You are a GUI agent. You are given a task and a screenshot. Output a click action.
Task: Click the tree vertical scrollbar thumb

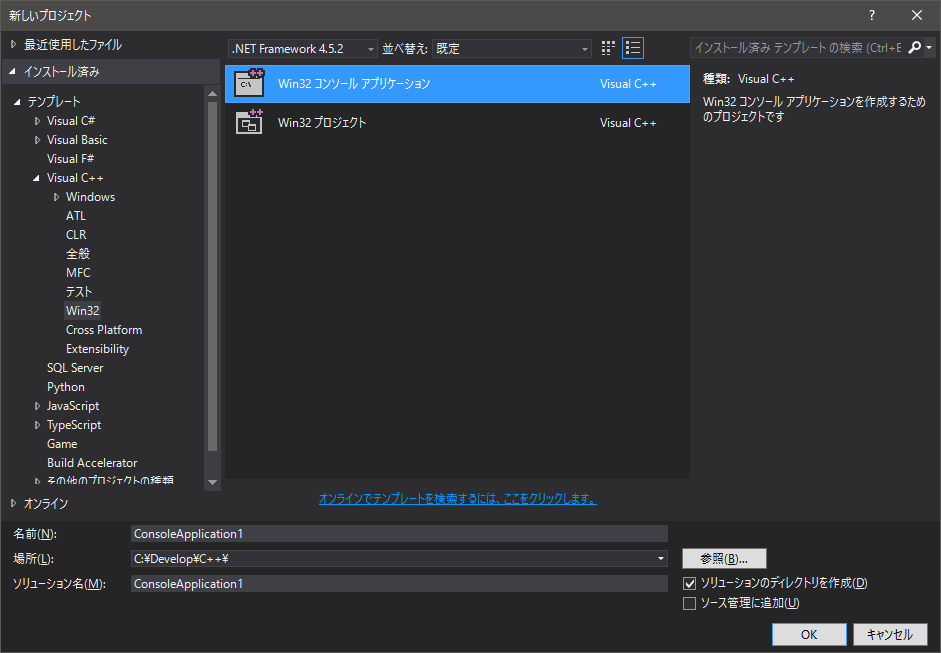tap(212, 276)
